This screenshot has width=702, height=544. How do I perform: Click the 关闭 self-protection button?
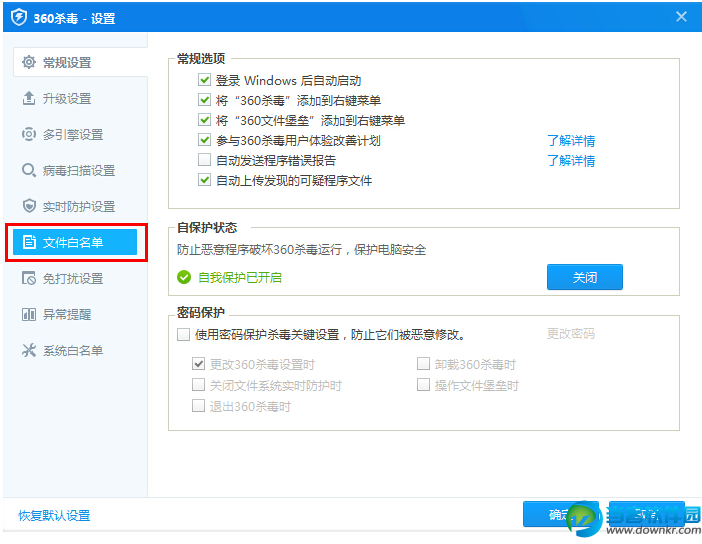(585, 277)
